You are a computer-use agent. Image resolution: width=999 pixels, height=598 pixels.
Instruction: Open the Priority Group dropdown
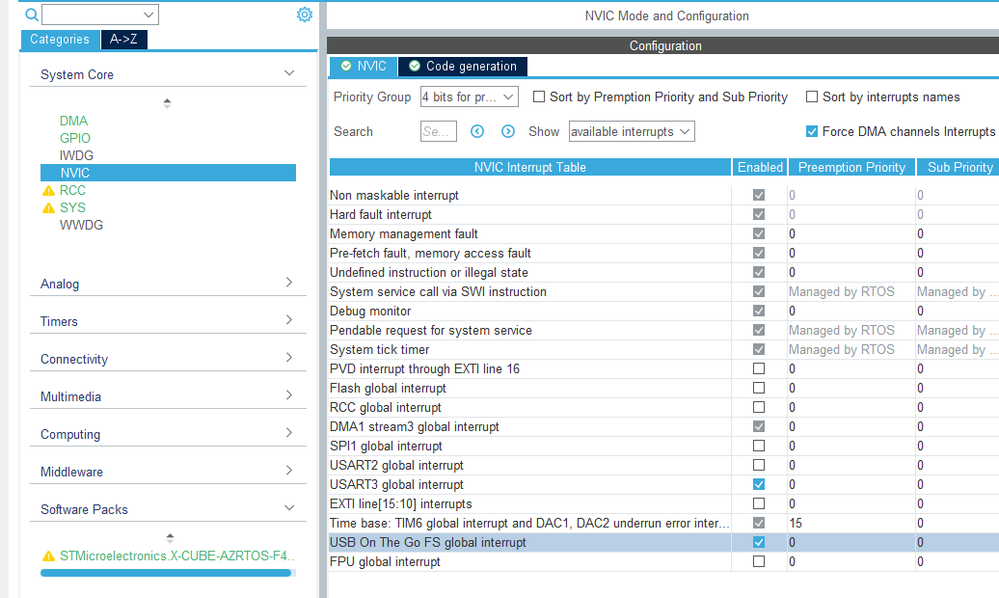(469, 97)
